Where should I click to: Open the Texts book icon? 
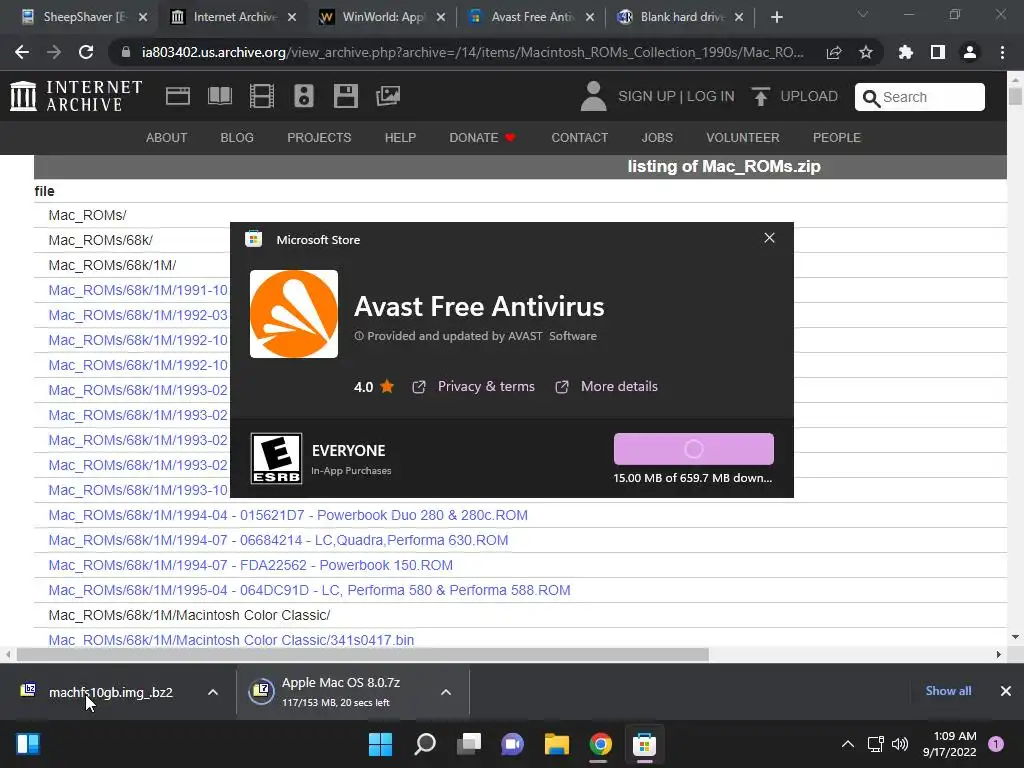[x=219, y=96]
